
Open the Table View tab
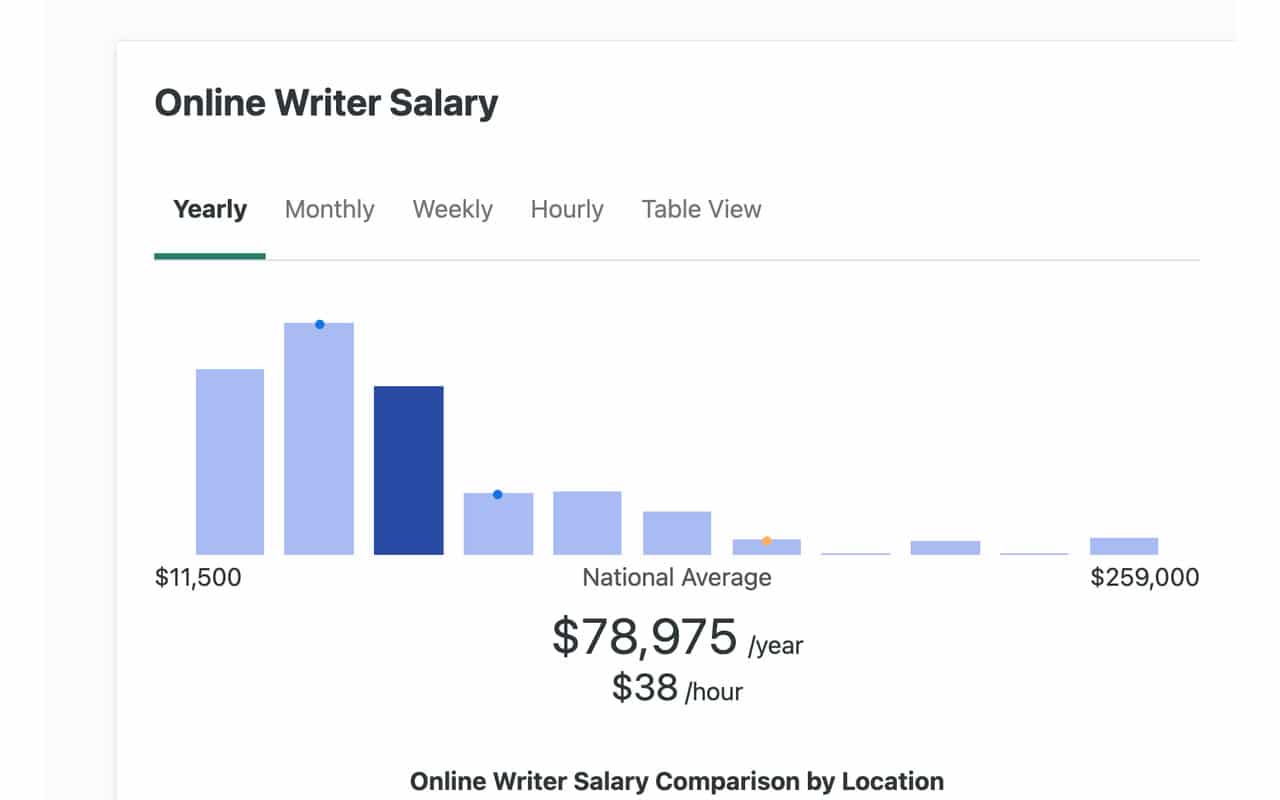700,209
